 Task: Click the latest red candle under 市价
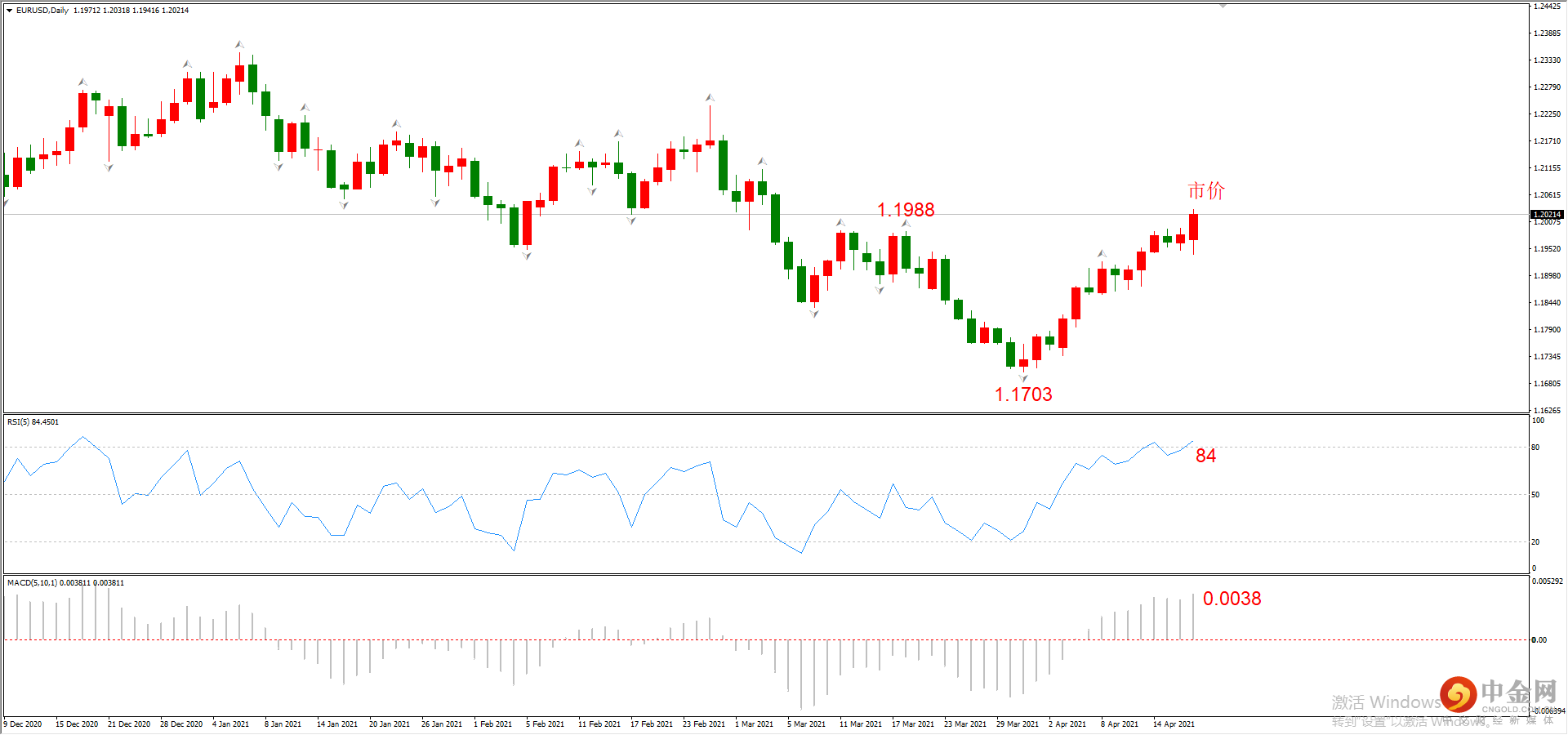click(x=1194, y=227)
